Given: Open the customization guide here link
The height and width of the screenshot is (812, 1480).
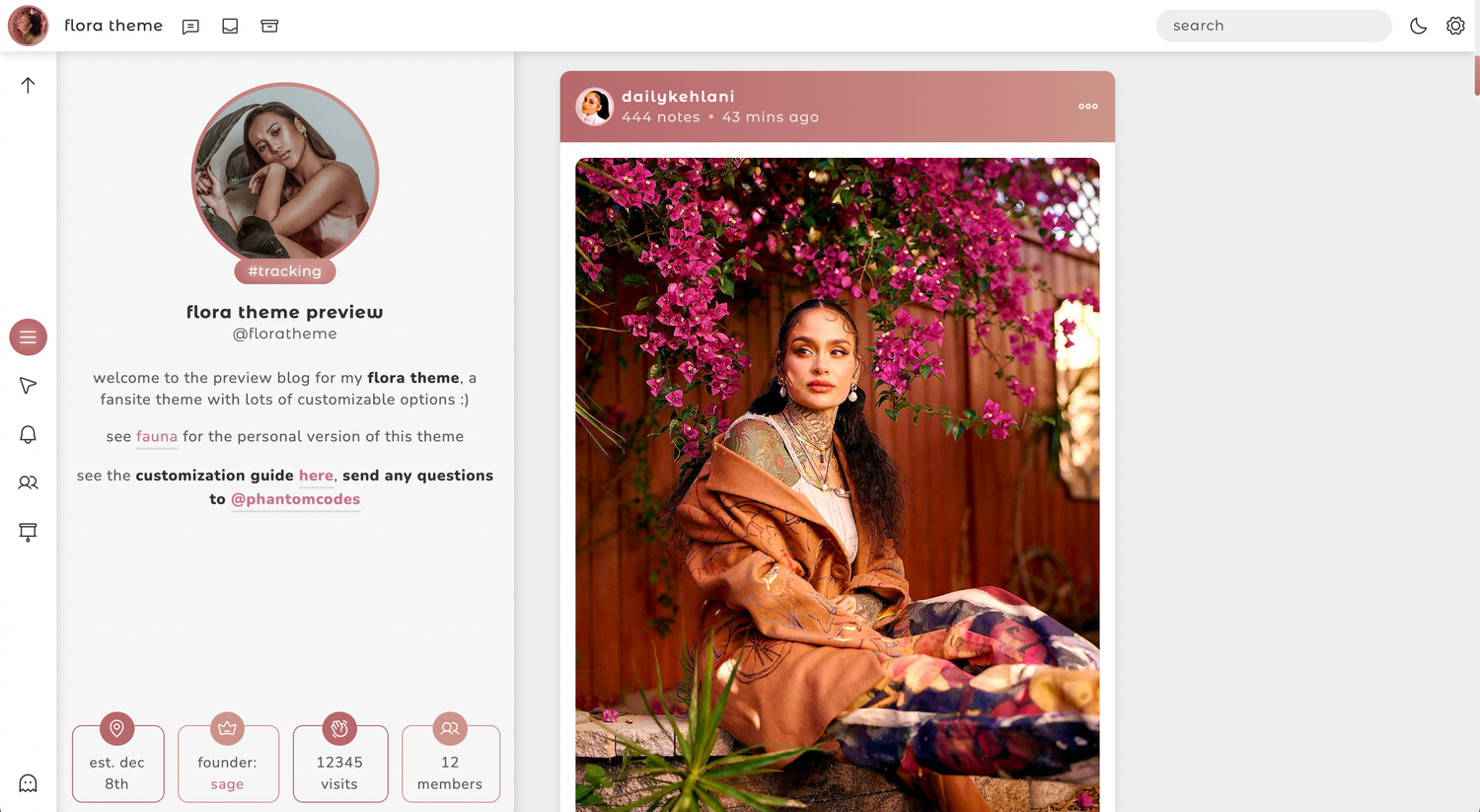Looking at the screenshot, I should coord(316,476).
